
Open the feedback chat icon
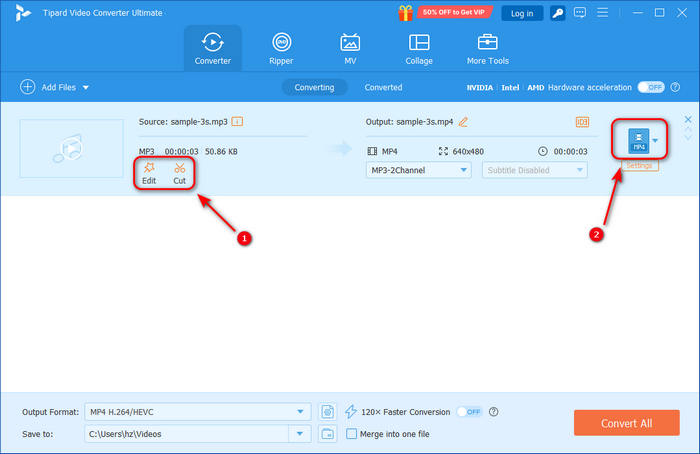pos(580,12)
